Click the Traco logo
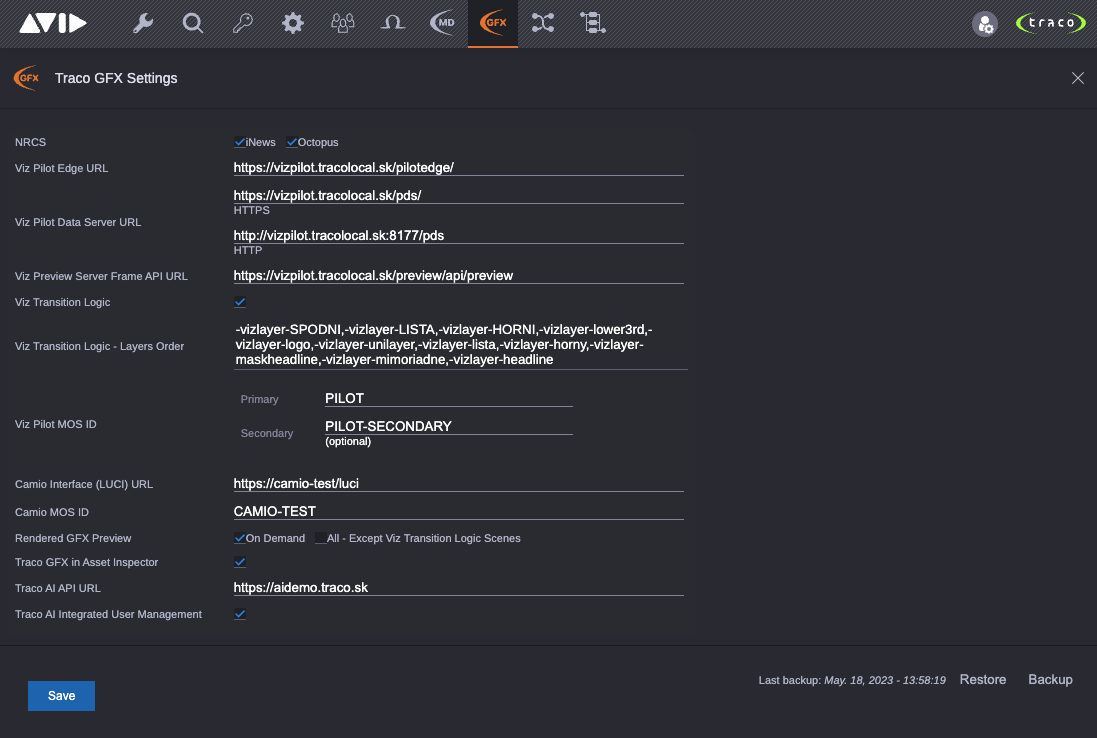Screen dimensions: 1097x738 coord(1051,23)
